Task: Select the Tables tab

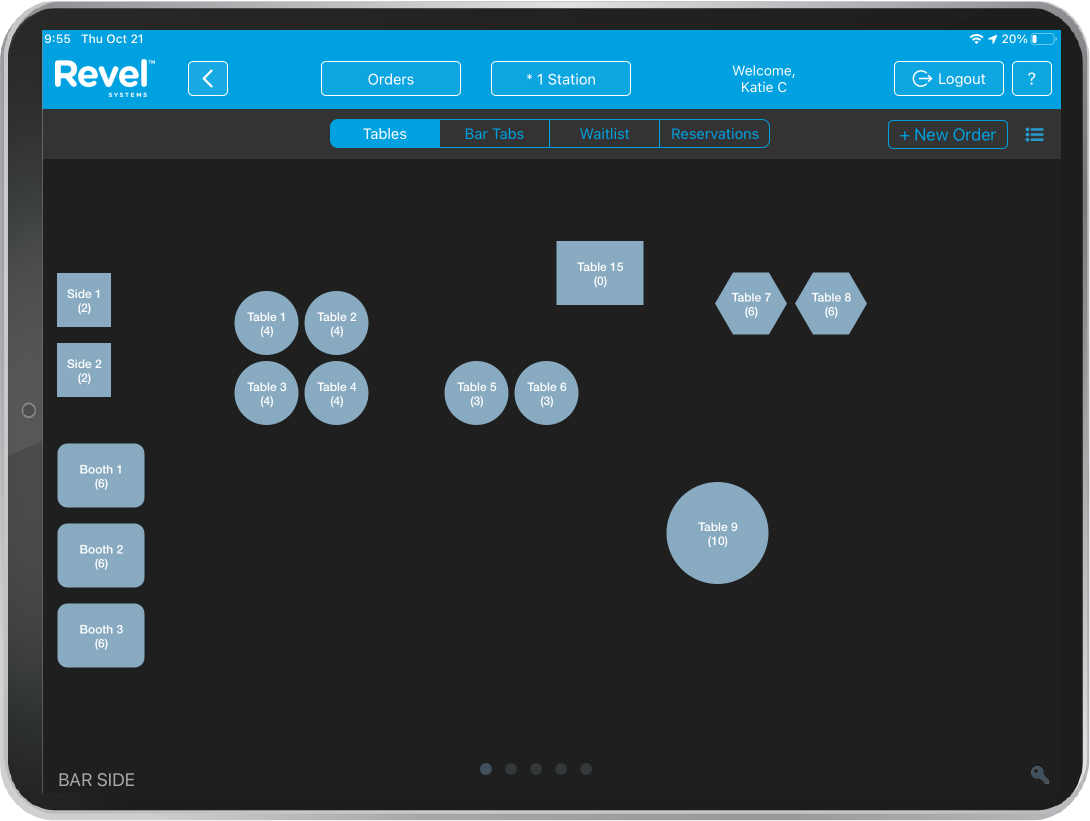Action: 385,134
